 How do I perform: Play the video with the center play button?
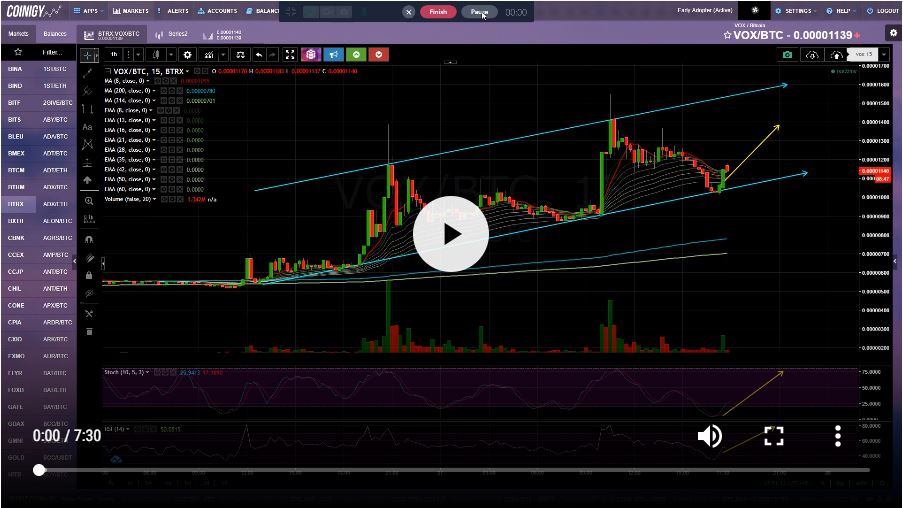click(451, 234)
